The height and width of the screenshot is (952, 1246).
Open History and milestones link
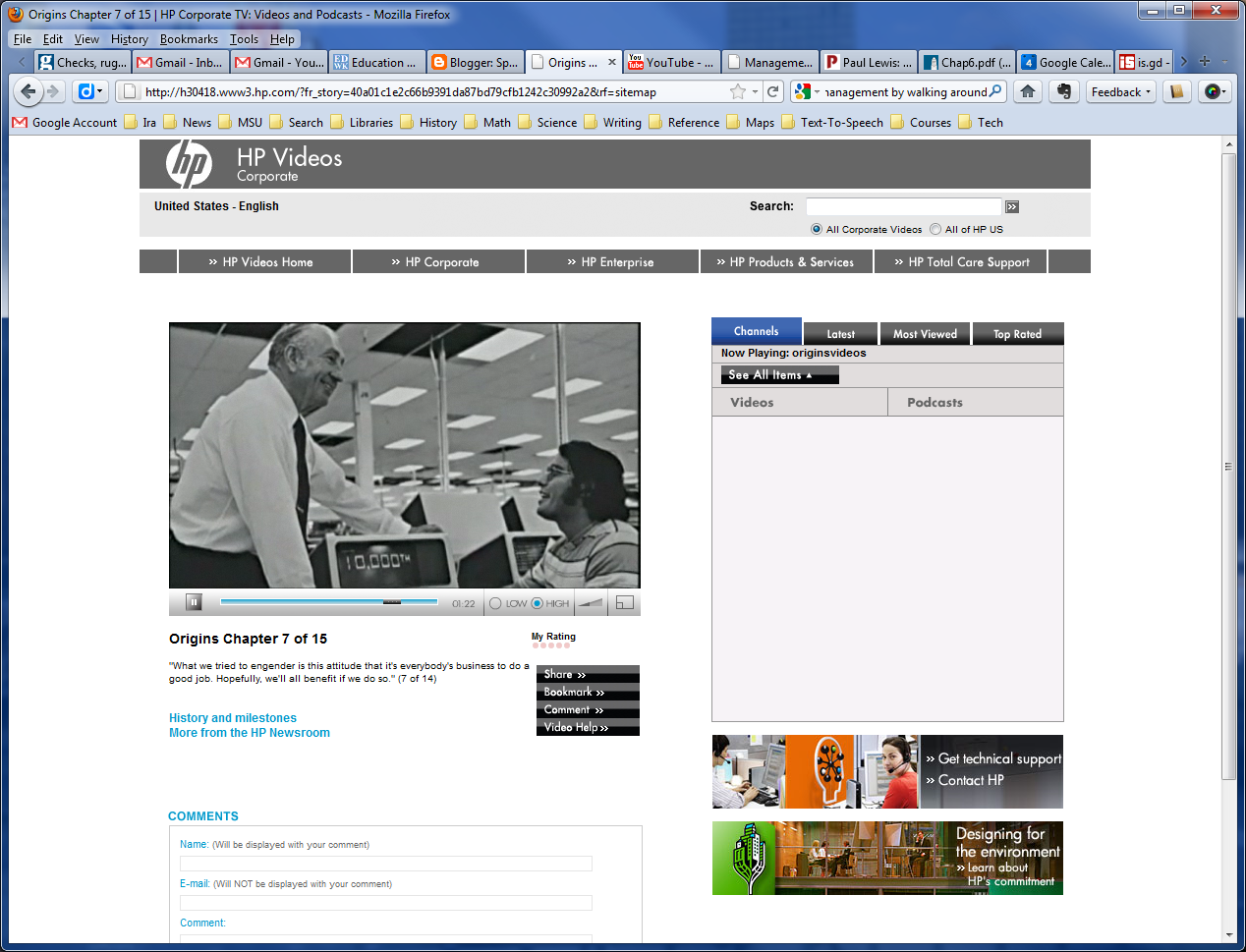point(233,718)
